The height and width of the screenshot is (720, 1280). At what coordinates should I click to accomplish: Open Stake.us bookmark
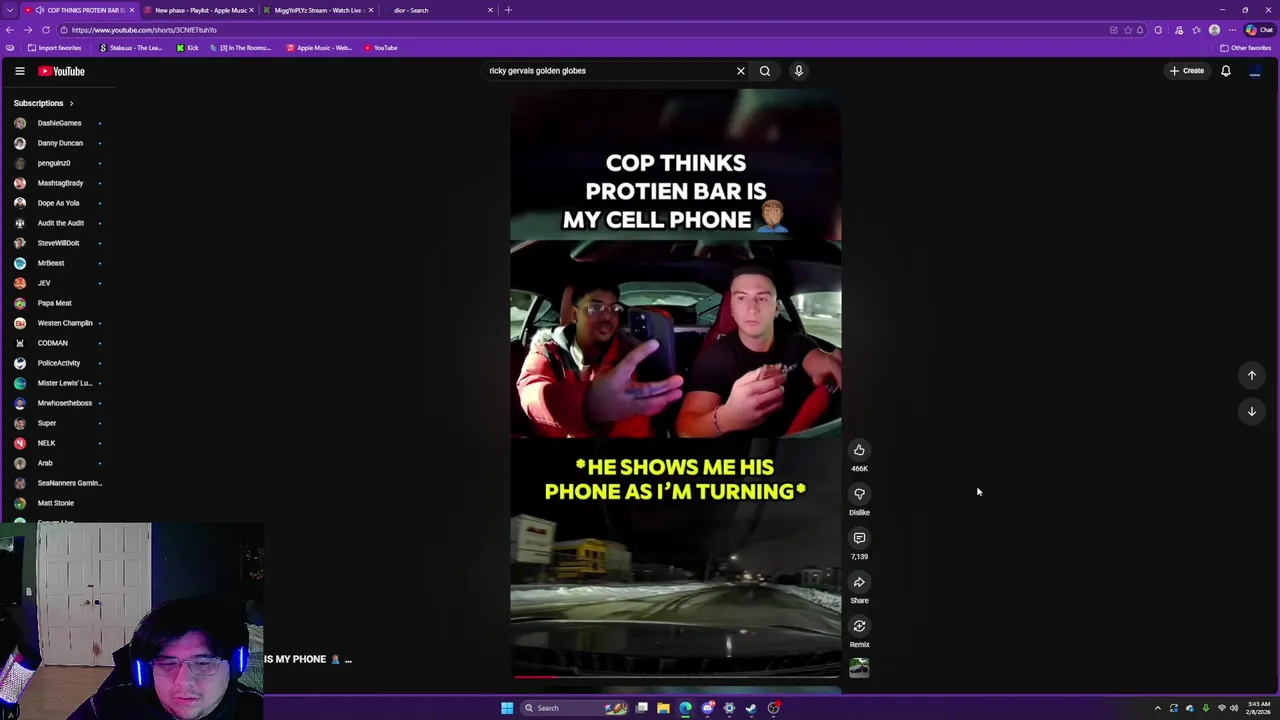pos(131,48)
